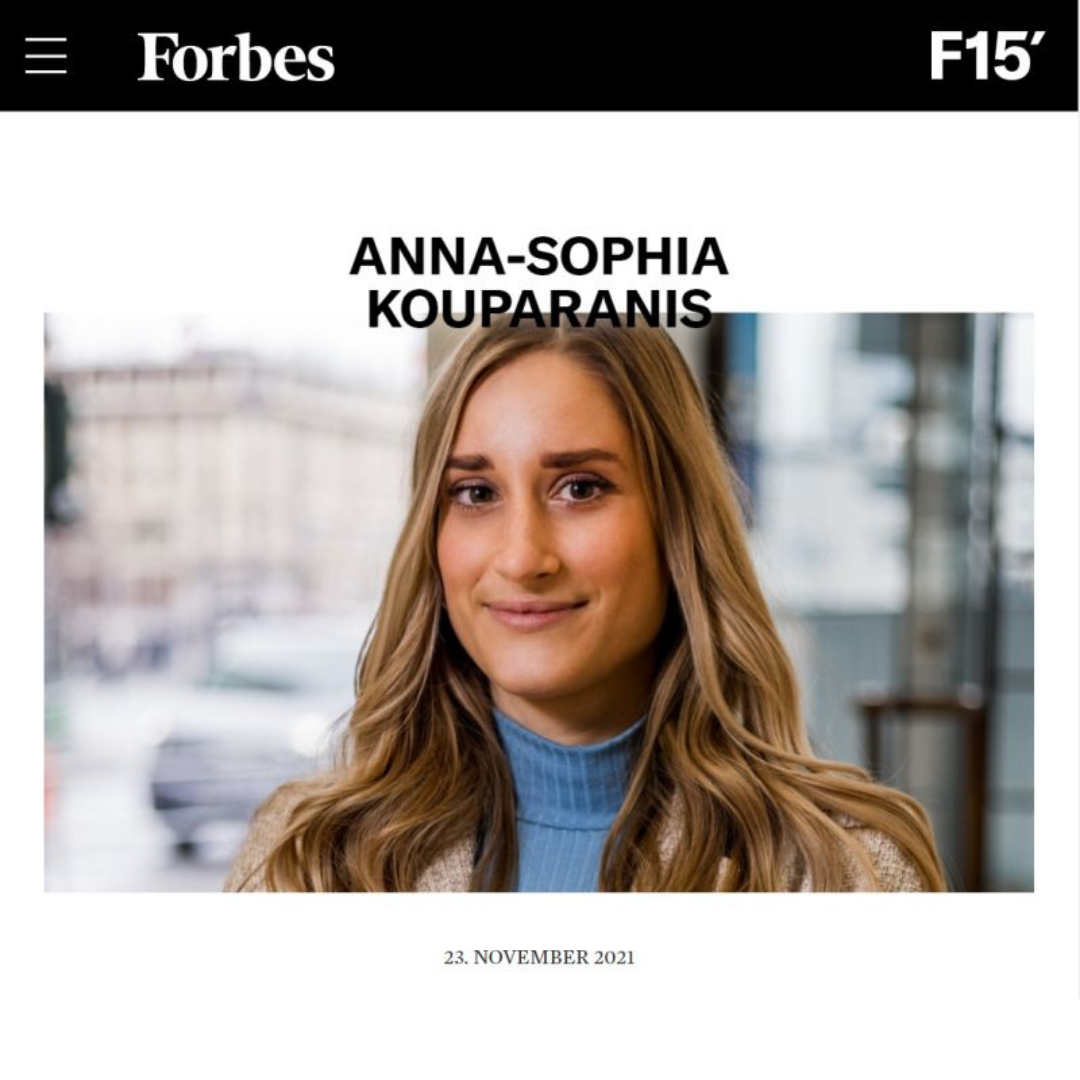Image resolution: width=1080 pixels, height=1080 pixels.
Task: Click the top line of the hamburger icon
Action: pos(46,40)
